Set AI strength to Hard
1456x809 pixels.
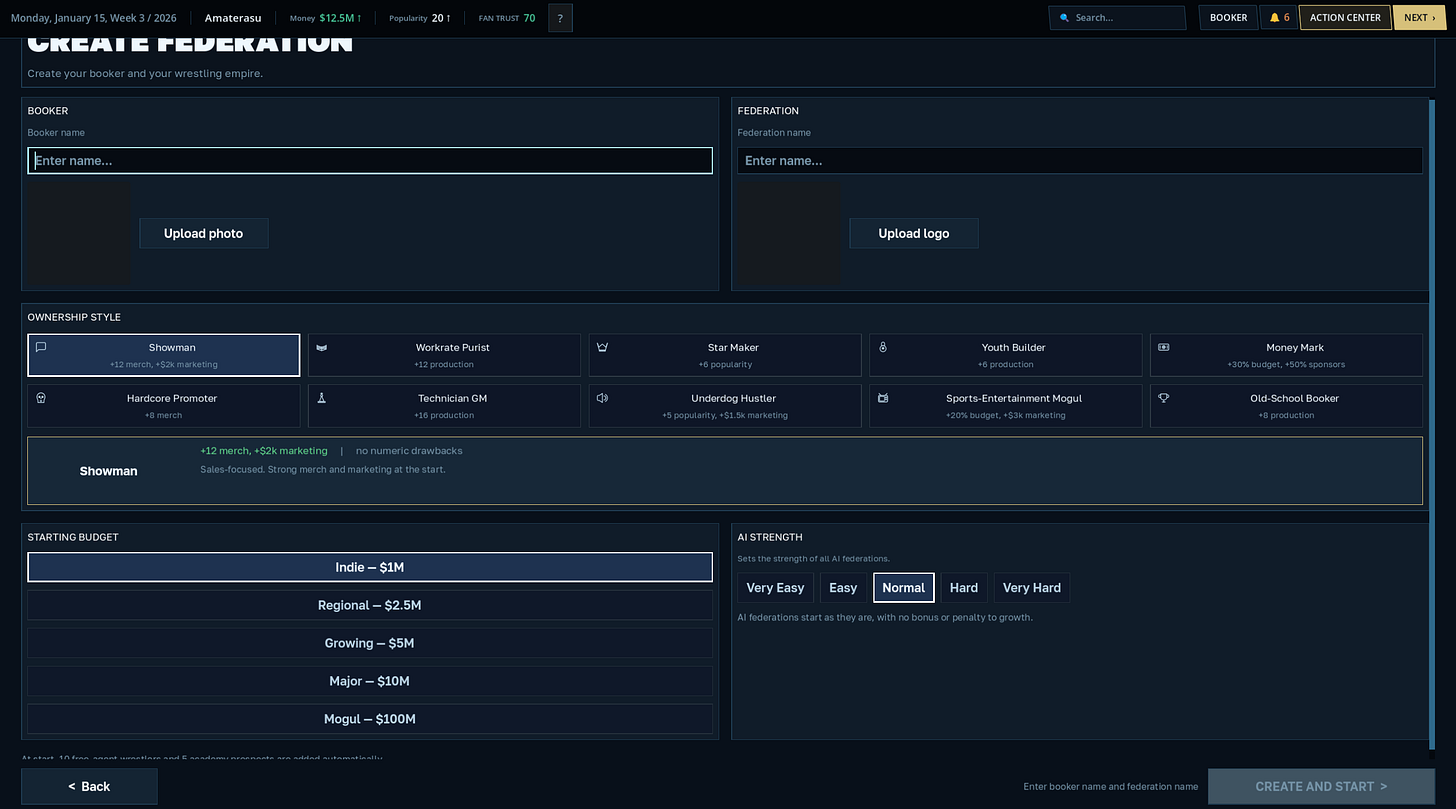click(964, 588)
